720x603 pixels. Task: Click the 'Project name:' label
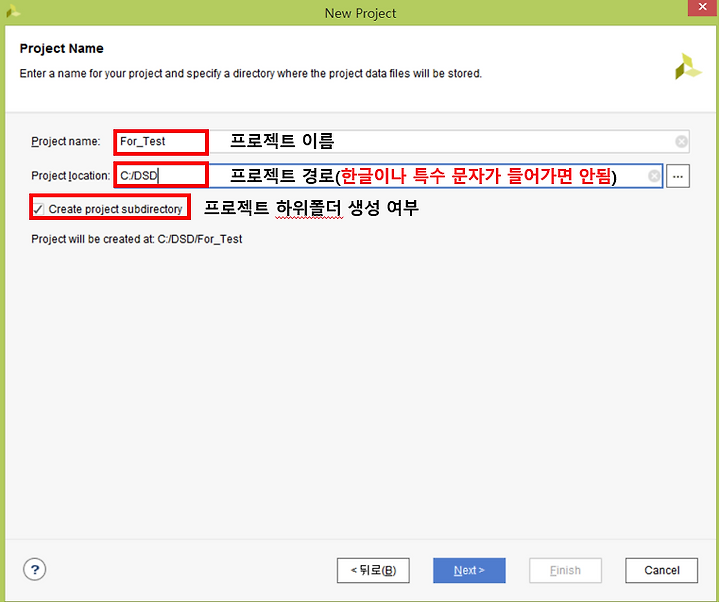pos(66,141)
